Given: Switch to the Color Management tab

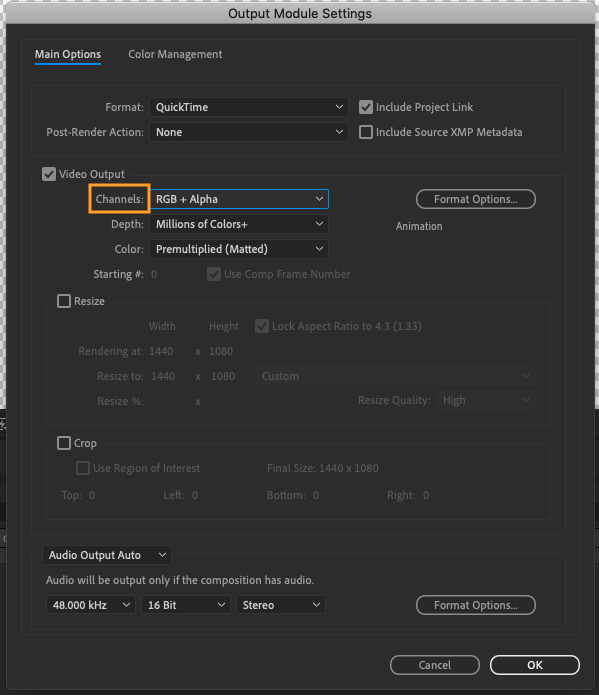Looking at the screenshot, I should [175, 54].
